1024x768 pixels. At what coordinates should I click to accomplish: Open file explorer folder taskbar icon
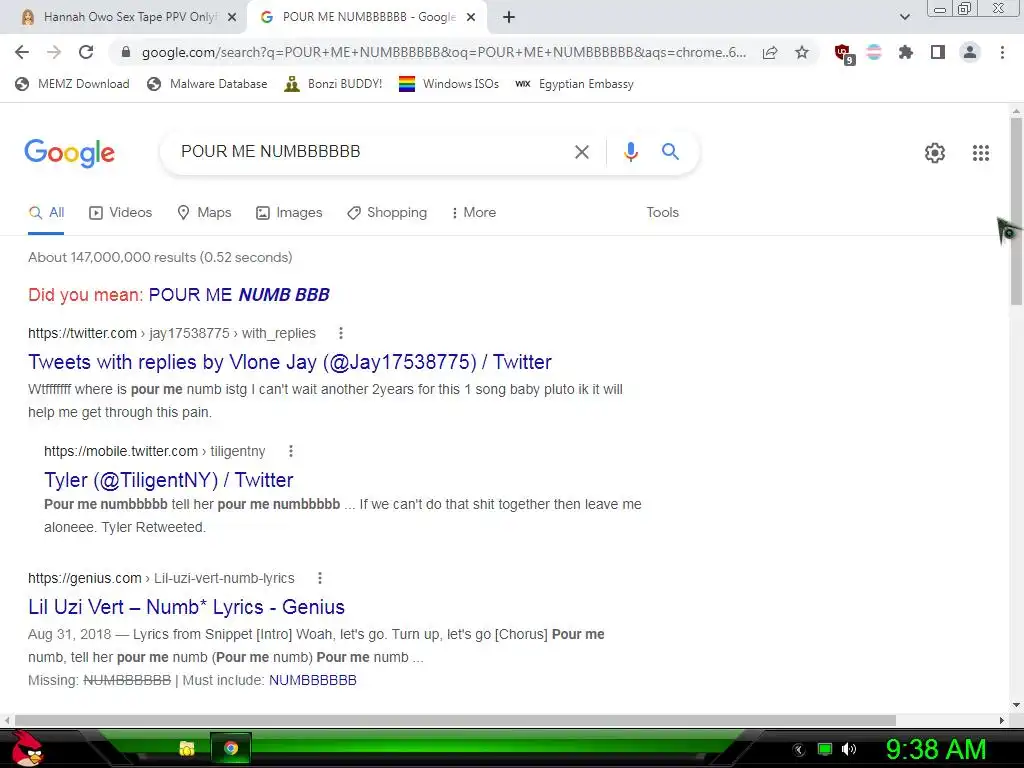187,748
